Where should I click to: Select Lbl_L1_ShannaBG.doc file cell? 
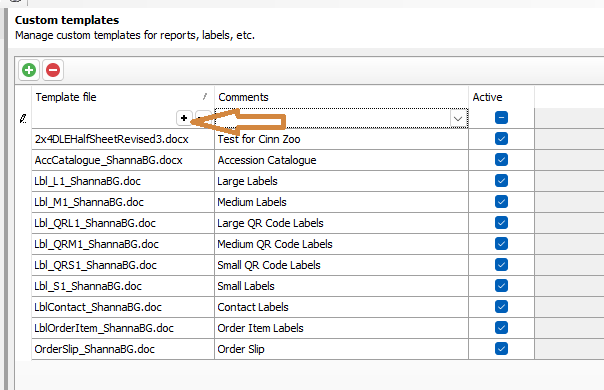(123, 181)
